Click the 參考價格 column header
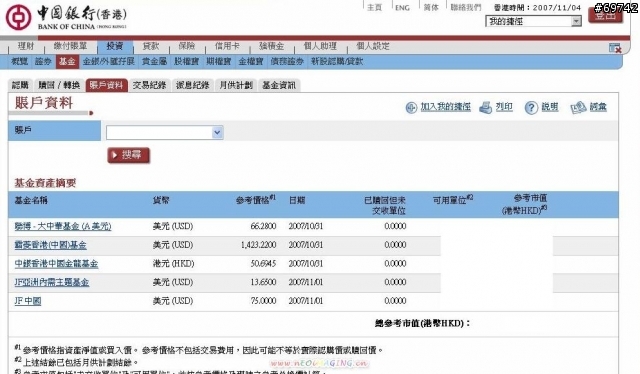The width and height of the screenshot is (640, 374). [256, 200]
